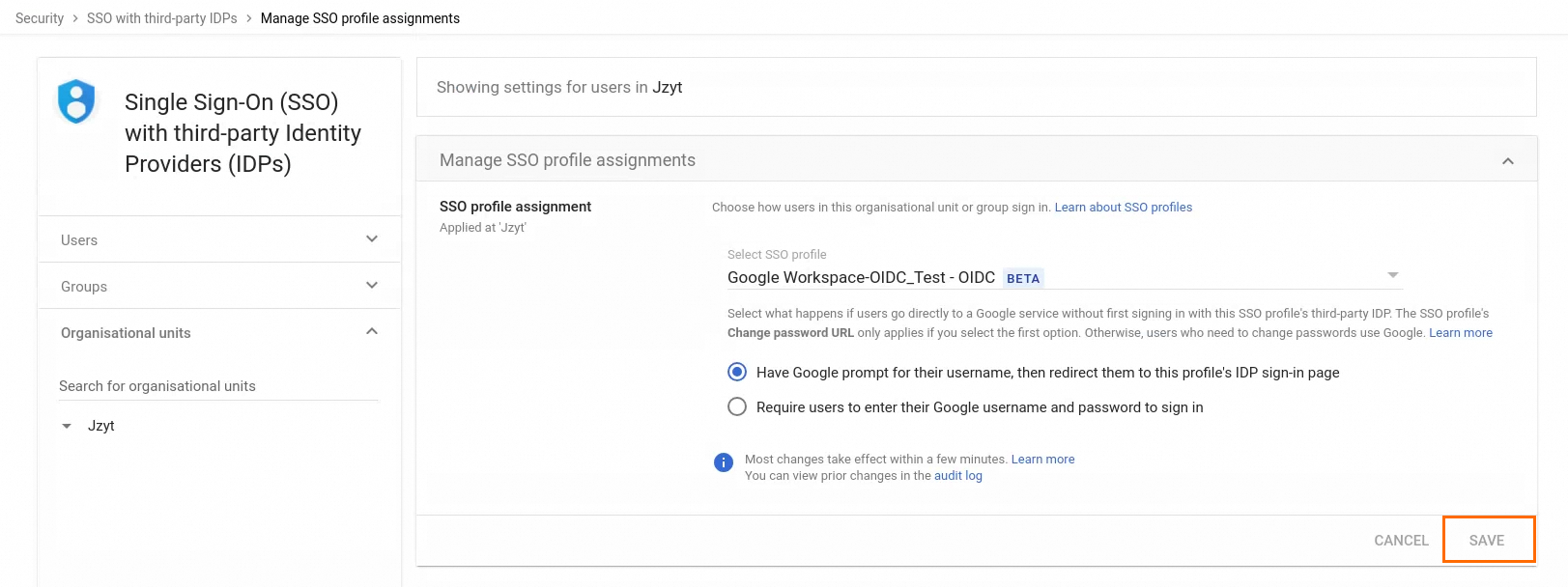Image resolution: width=1568 pixels, height=587 pixels.
Task: Collapse the Organisational units section
Action: [x=219, y=332]
